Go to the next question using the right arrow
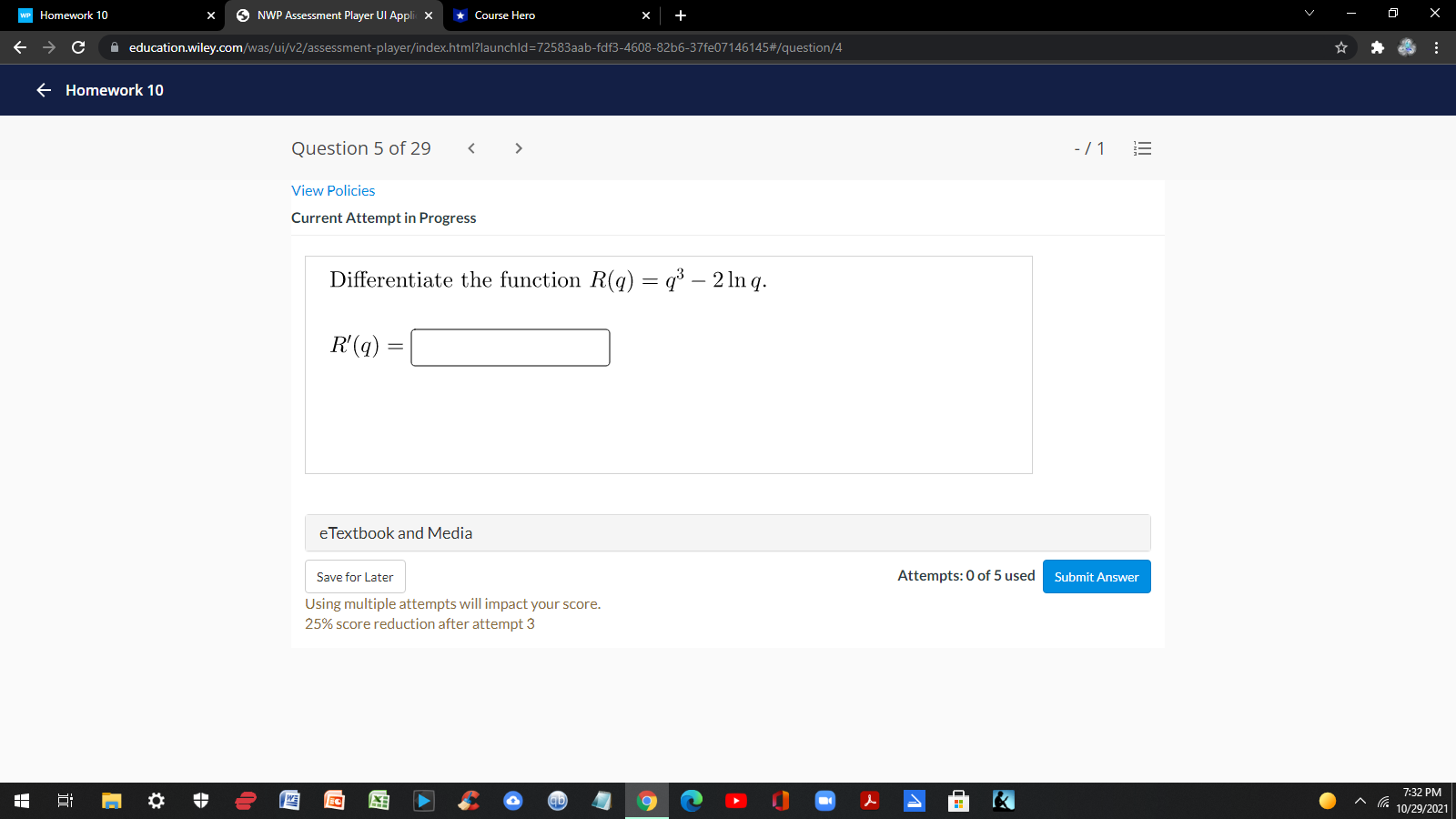1456x819 pixels. pos(518,148)
